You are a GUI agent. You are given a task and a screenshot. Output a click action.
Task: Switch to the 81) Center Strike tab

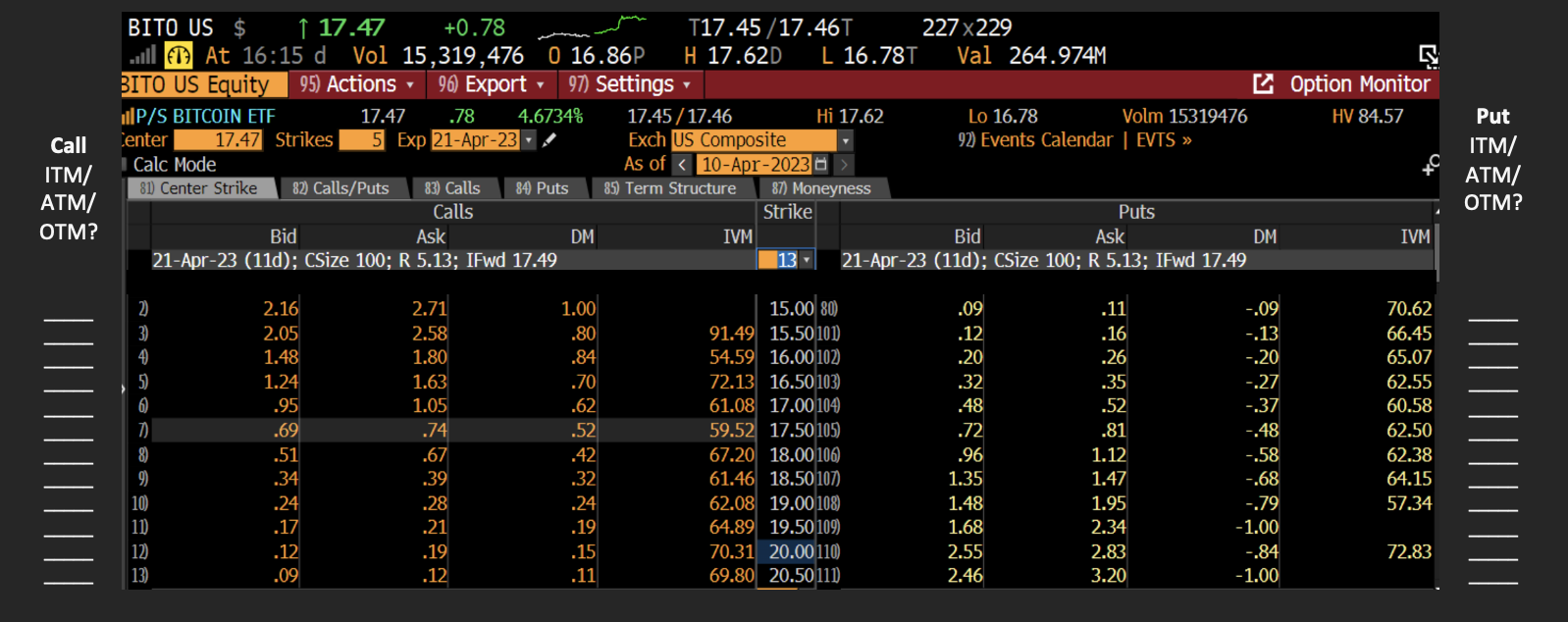point(202,188)
